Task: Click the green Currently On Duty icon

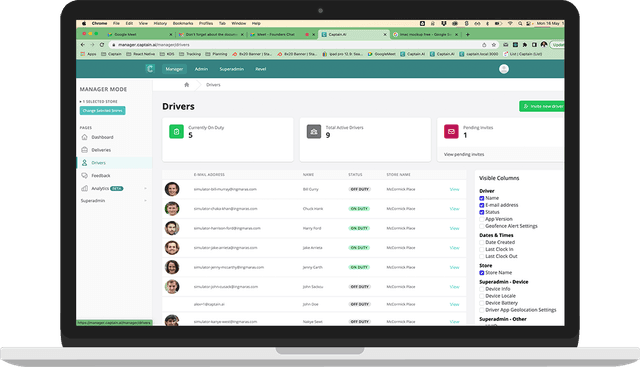Action: [176, 131]
